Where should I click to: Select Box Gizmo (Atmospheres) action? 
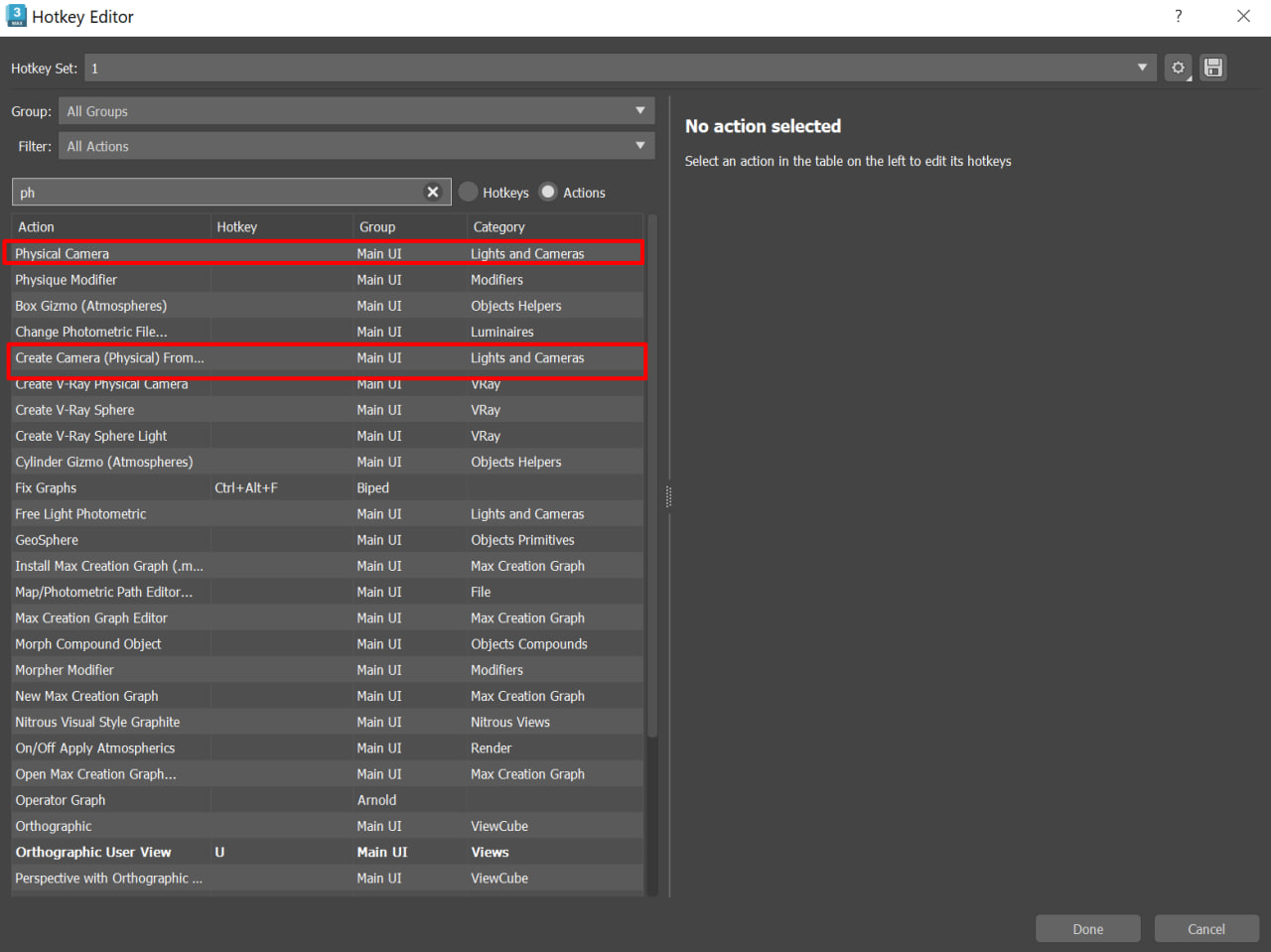pyautogui.click(x=327, y=306)
